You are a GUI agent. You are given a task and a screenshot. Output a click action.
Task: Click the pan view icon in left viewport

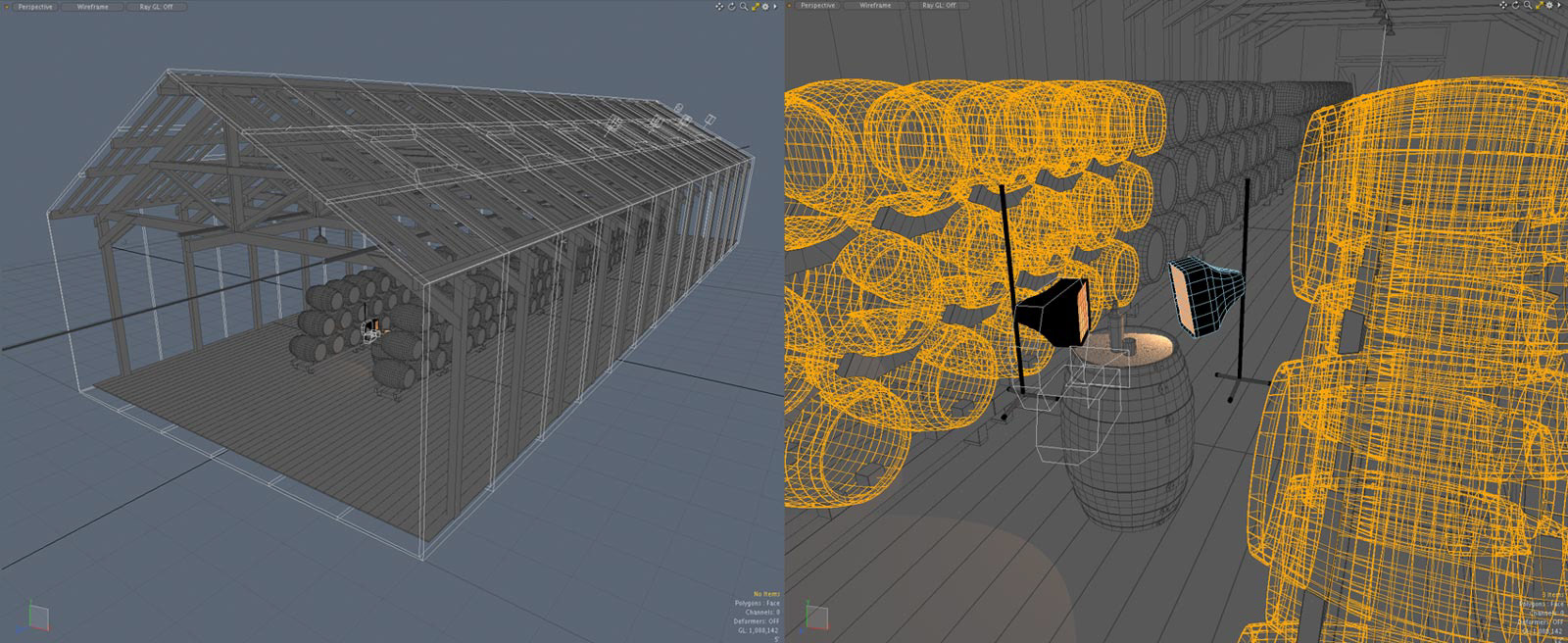coord(720,6)
